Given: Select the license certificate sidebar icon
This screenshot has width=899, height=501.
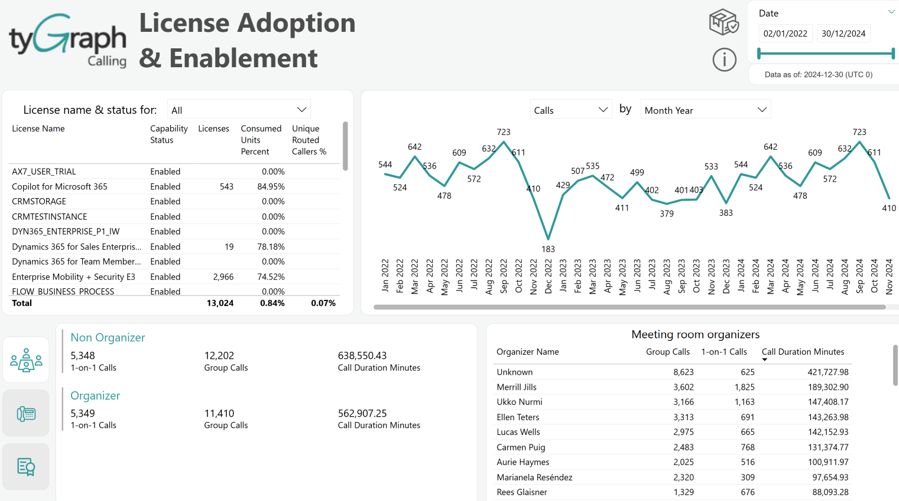Looking at the screenshot, I should [x=26, y=467].
